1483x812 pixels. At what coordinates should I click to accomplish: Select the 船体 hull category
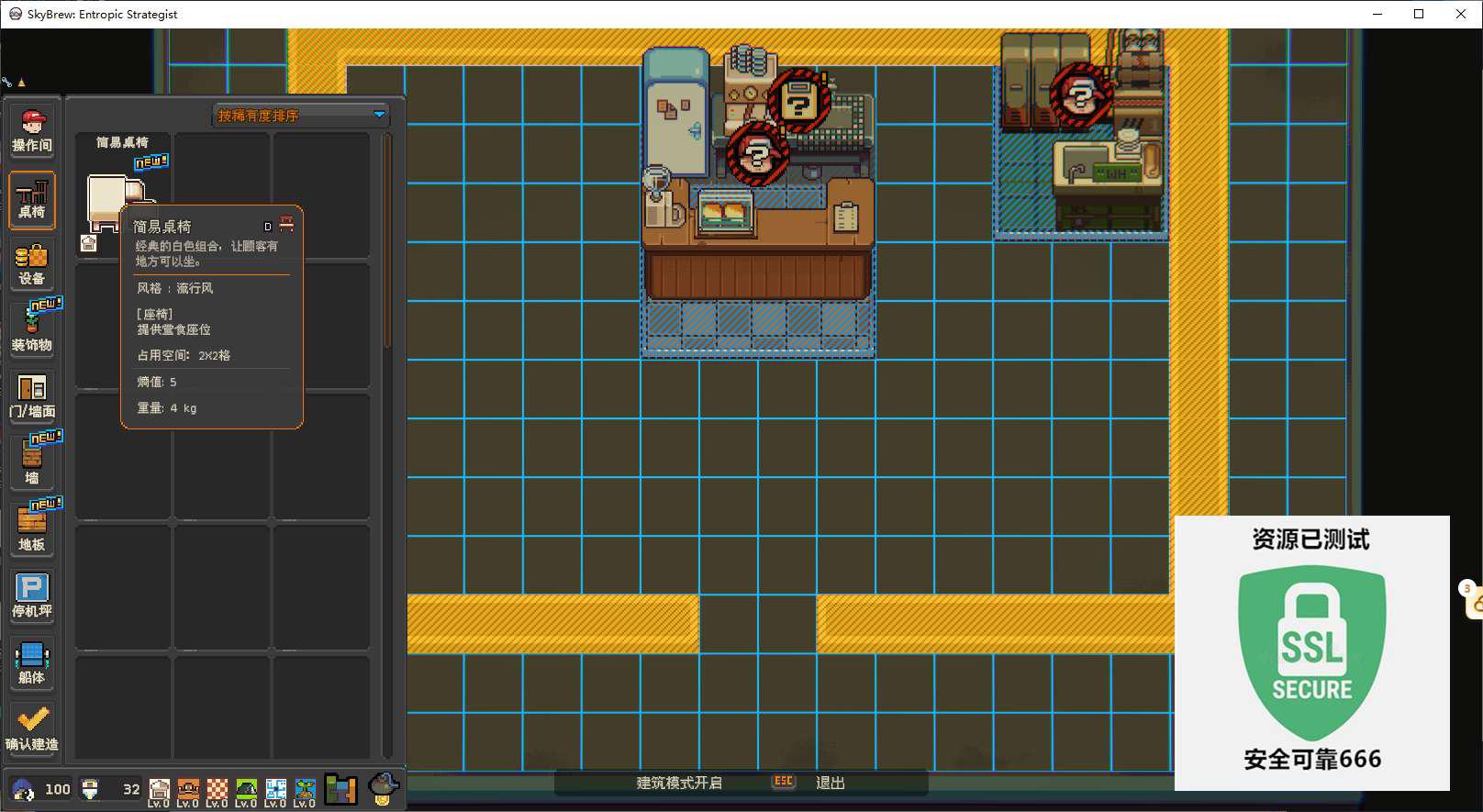coord(32,663)
